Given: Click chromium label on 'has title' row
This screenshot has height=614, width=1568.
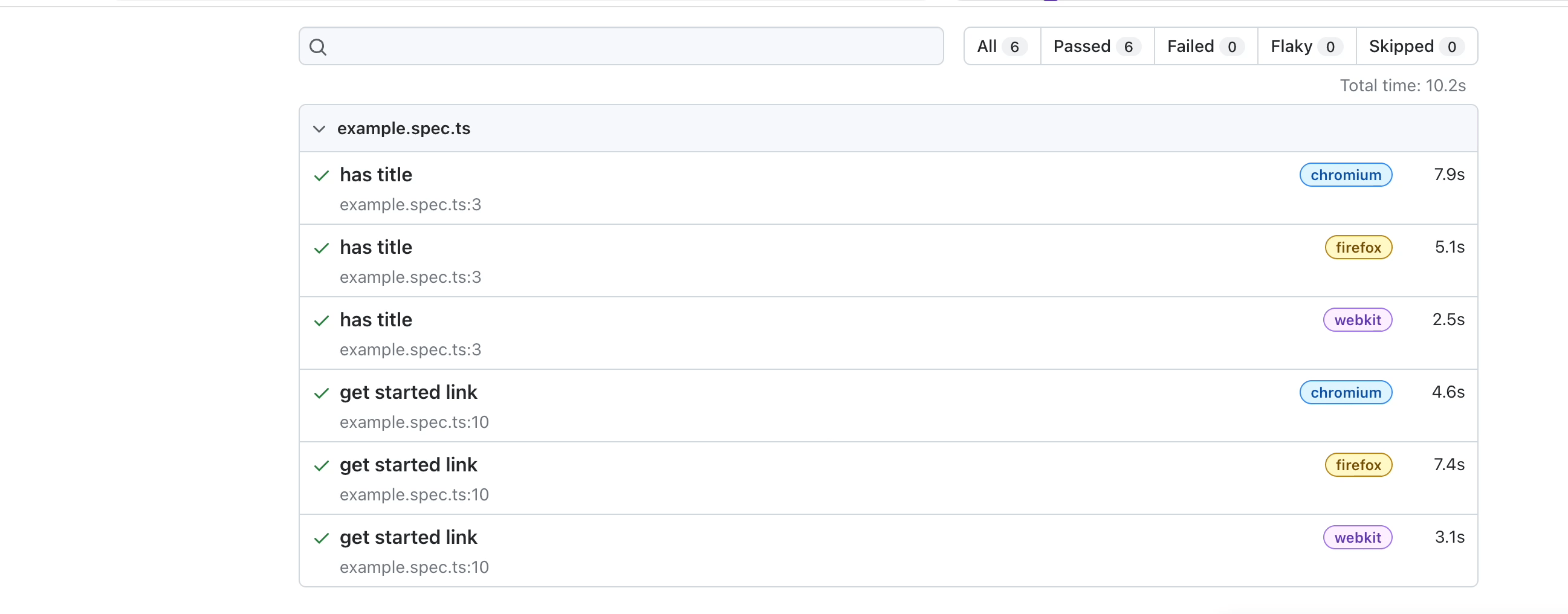Looking at the screenshot, I should tap(1345, 175).
